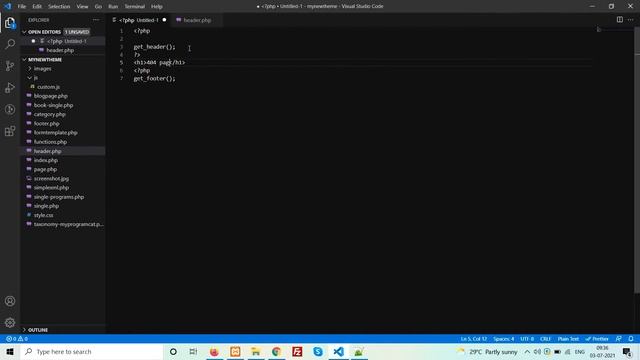Image resolution: width=640 pixels, height=360 pixels.
Task: Click the notifications bell in status bar
Action: click(x=631, y=339)
